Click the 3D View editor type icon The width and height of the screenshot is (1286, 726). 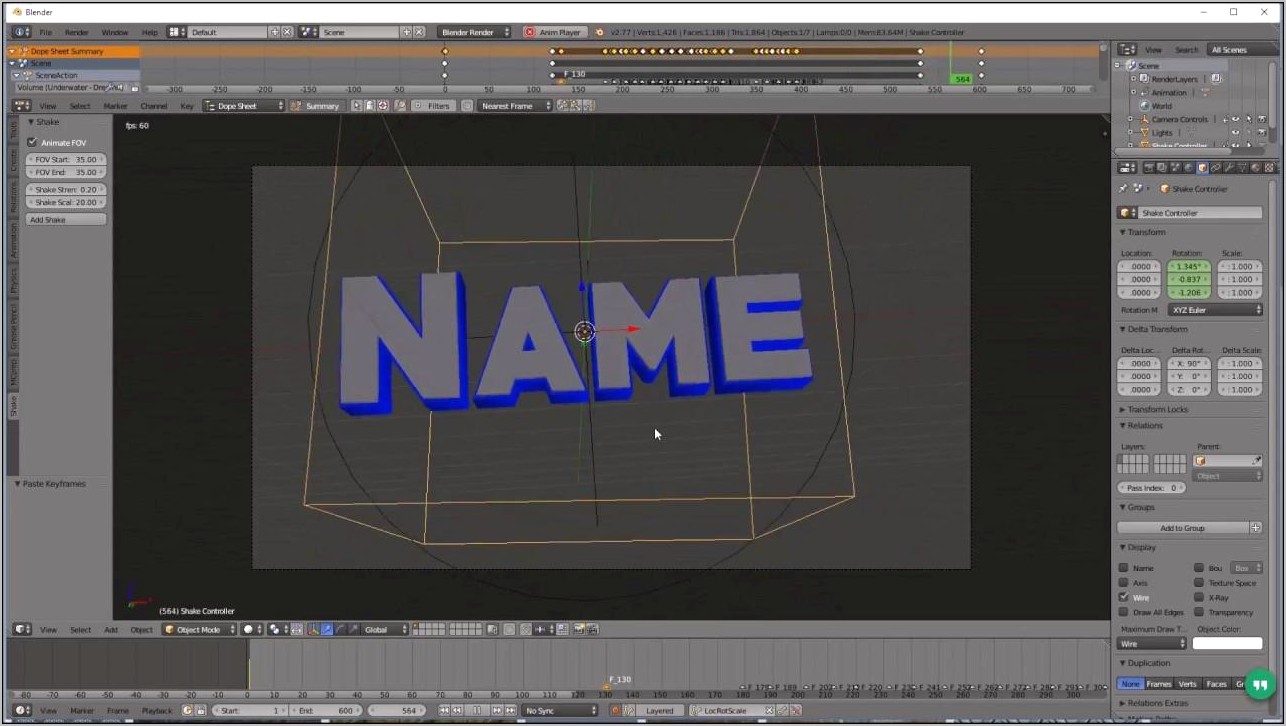pyautogui.click(x=20, y=629)
